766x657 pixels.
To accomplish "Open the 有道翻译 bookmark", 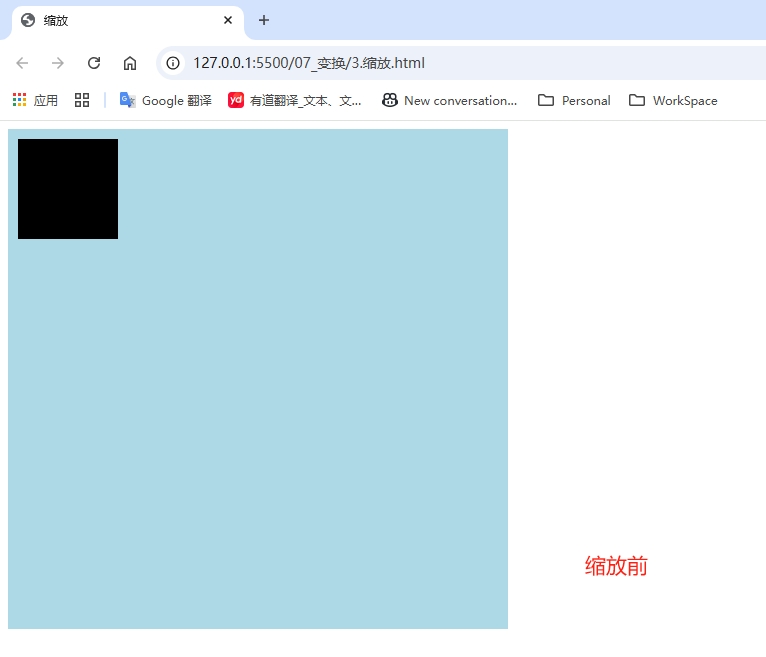I will [295, 100].
